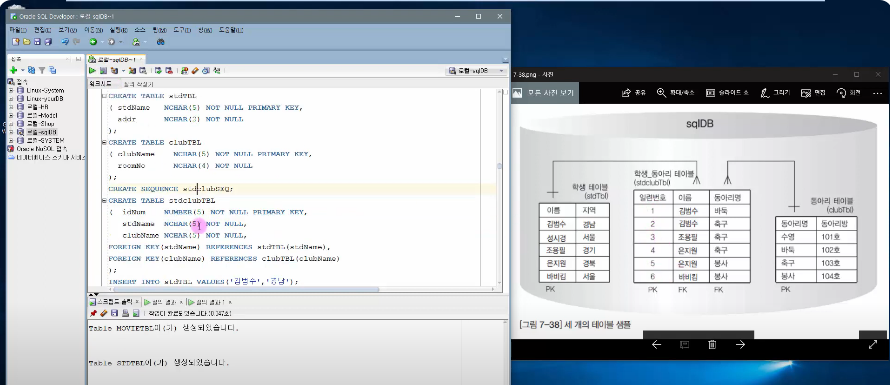Delete the photo using the trash icon
890x385 pixels.
(712, 344)
